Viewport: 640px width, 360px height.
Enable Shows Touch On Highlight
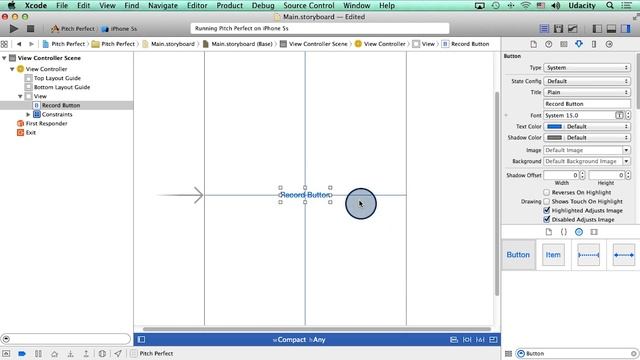(547, 201)
